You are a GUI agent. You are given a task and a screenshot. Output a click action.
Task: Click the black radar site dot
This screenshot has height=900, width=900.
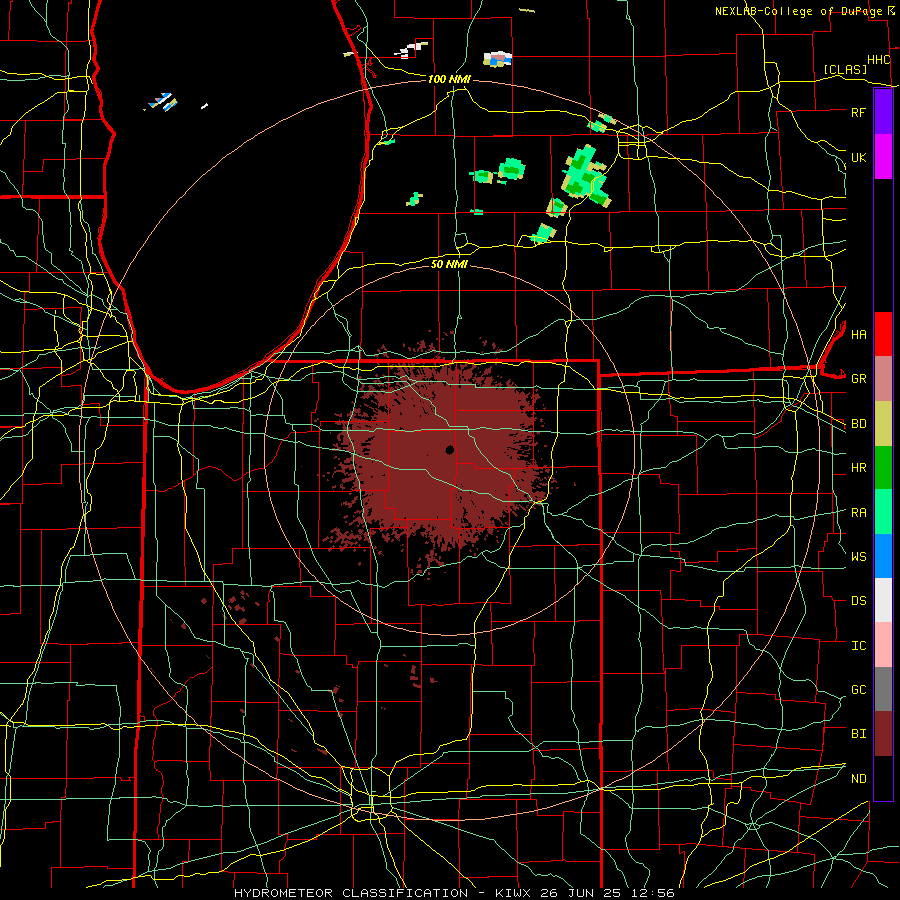click(x=449, y=450)
